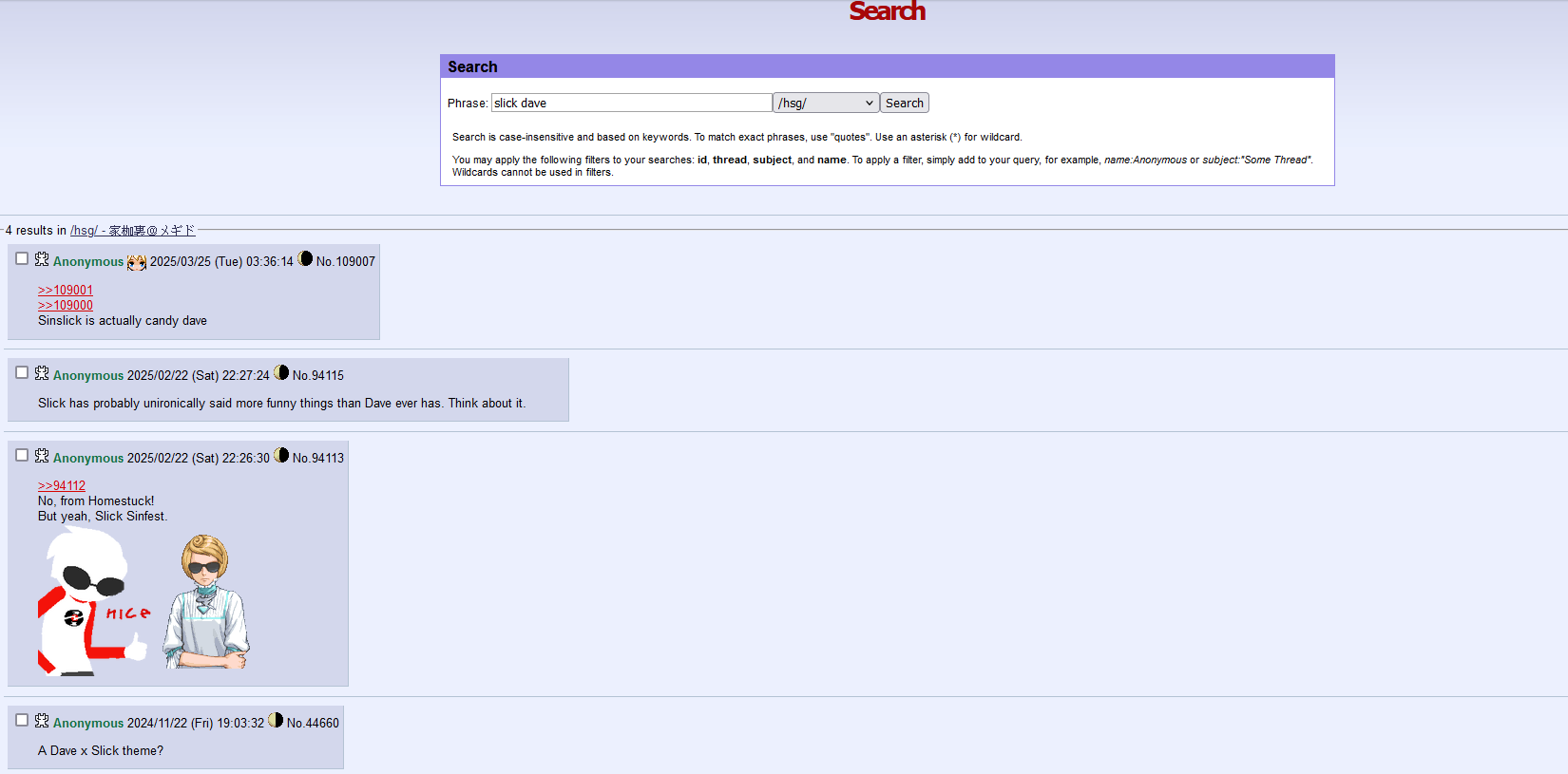The height and width of the screenshot is (774, 1568).
Task: Click the text 'But yeah, Slick Sinfest.'
Action: point(103,517)
